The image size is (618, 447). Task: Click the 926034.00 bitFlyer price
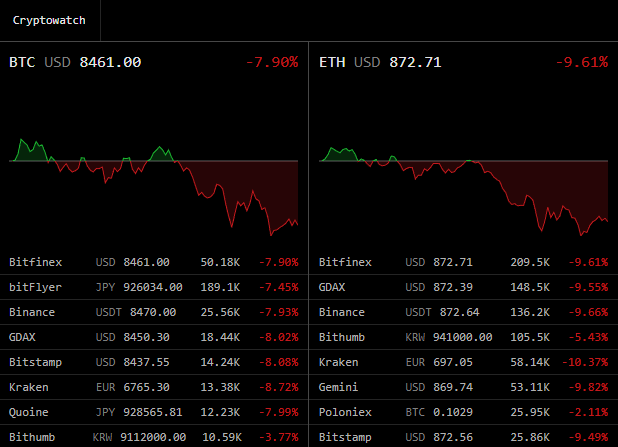153,287
